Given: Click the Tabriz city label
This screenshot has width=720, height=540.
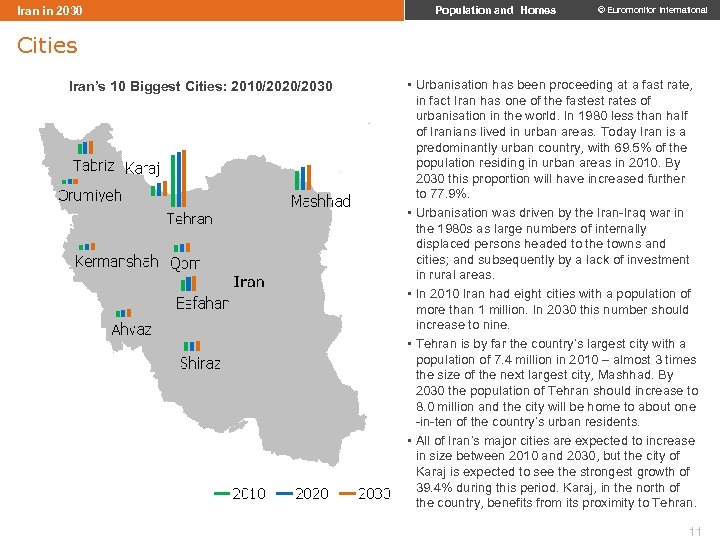Looking at the screenshot, I should click(x=94, y=165).
